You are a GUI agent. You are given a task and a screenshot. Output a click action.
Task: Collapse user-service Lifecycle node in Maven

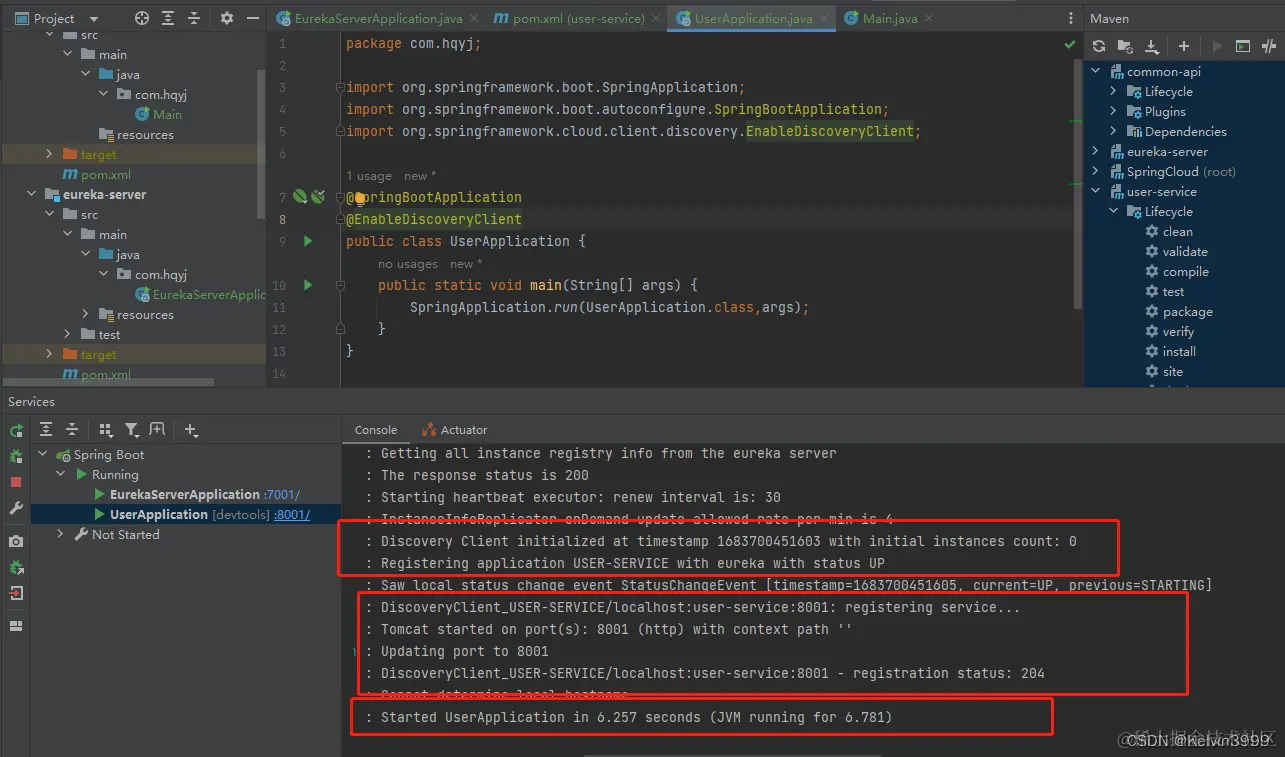[1114, 212]
